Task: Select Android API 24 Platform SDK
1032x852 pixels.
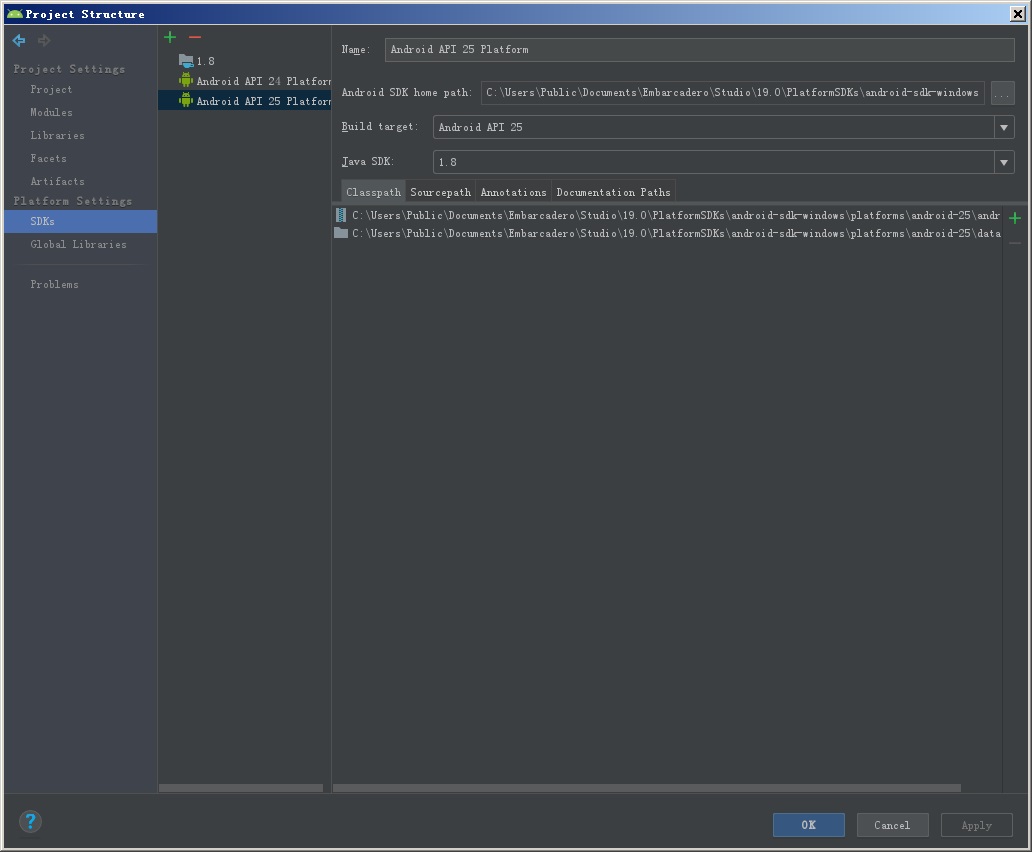Action: (x=262, y=81)
